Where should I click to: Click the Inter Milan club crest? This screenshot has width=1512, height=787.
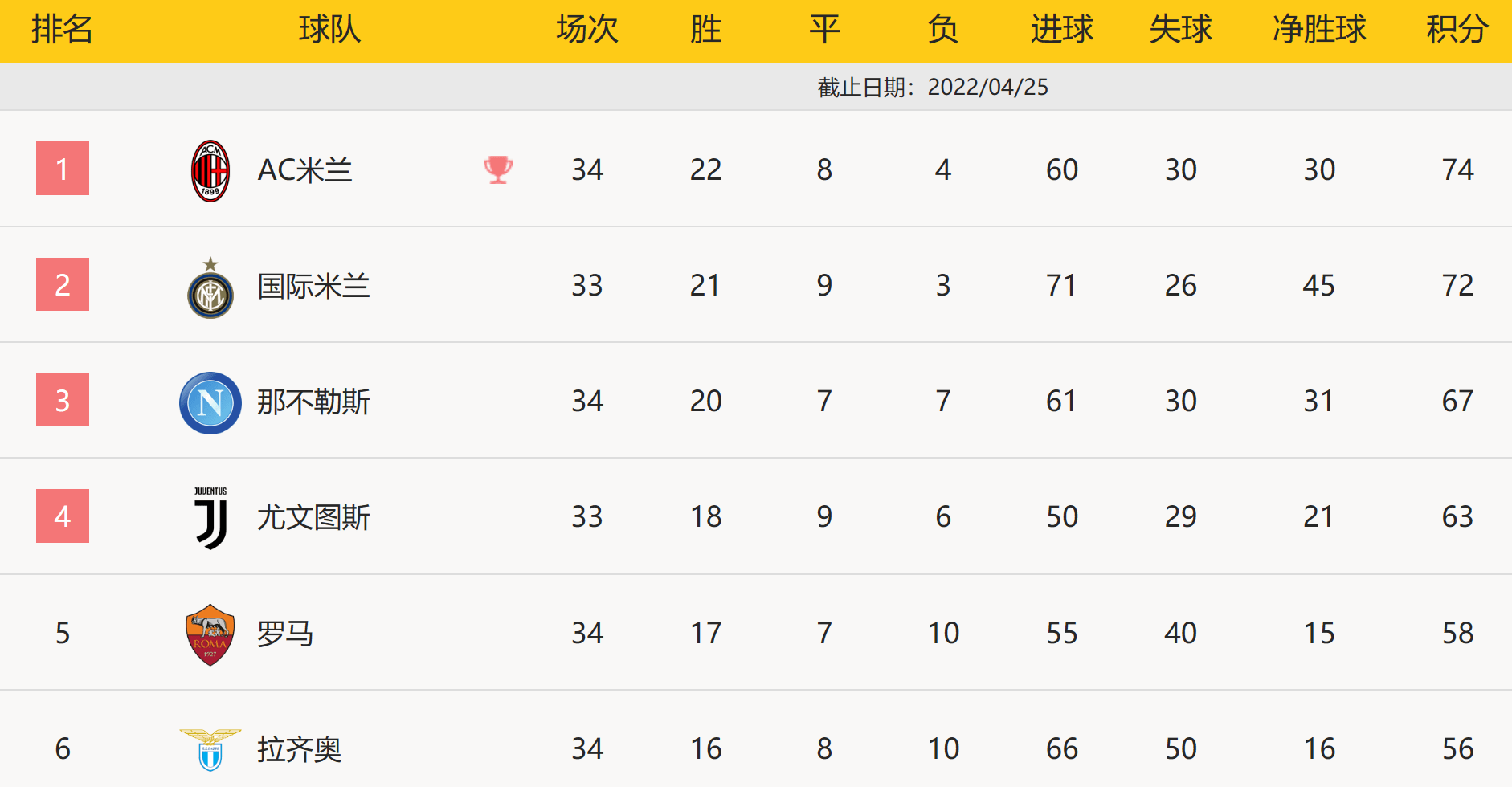coord(210,289)
